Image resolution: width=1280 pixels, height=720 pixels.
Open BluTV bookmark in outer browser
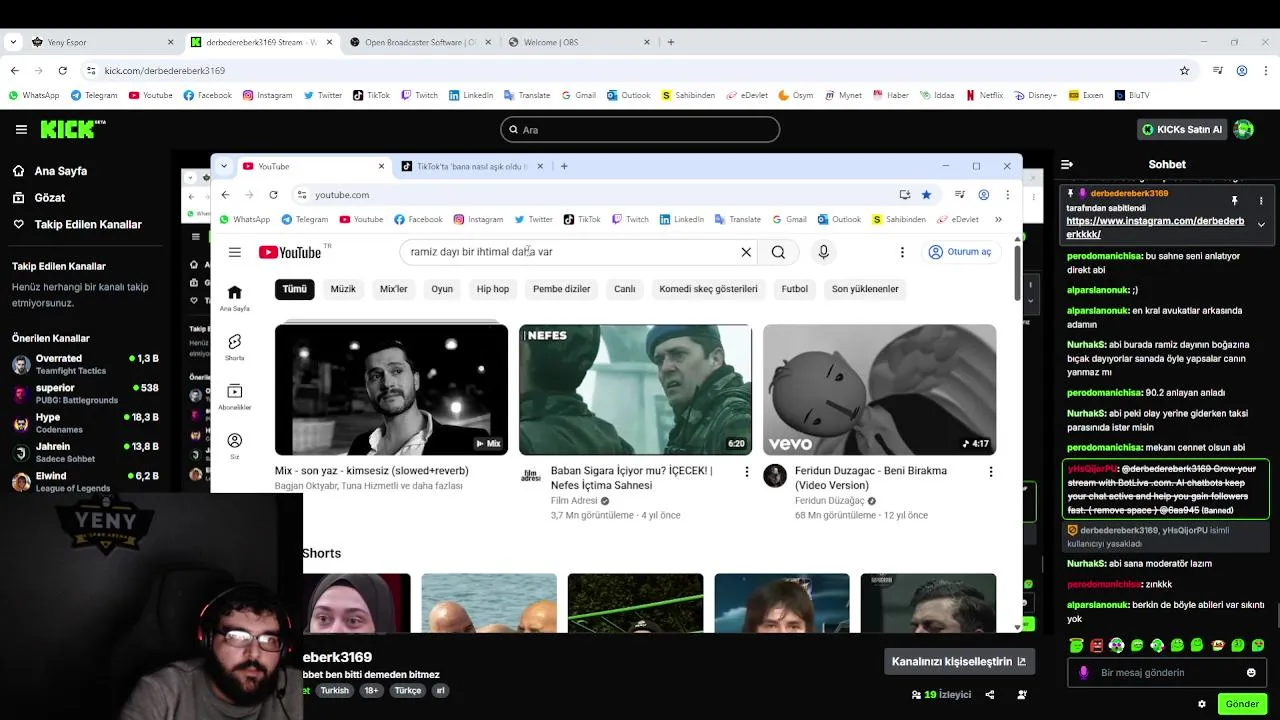point(1132,95)
